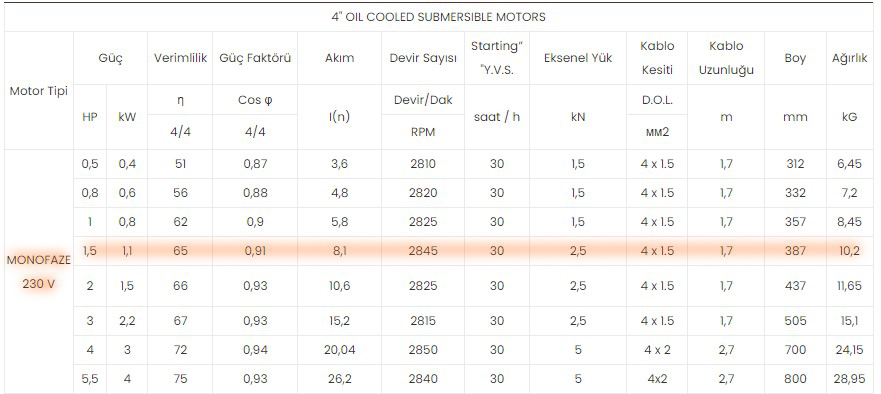Click the 'Eksenel Yük' column header
The width and height of the screenshot is (881, 394).
(x=578, y=58)
